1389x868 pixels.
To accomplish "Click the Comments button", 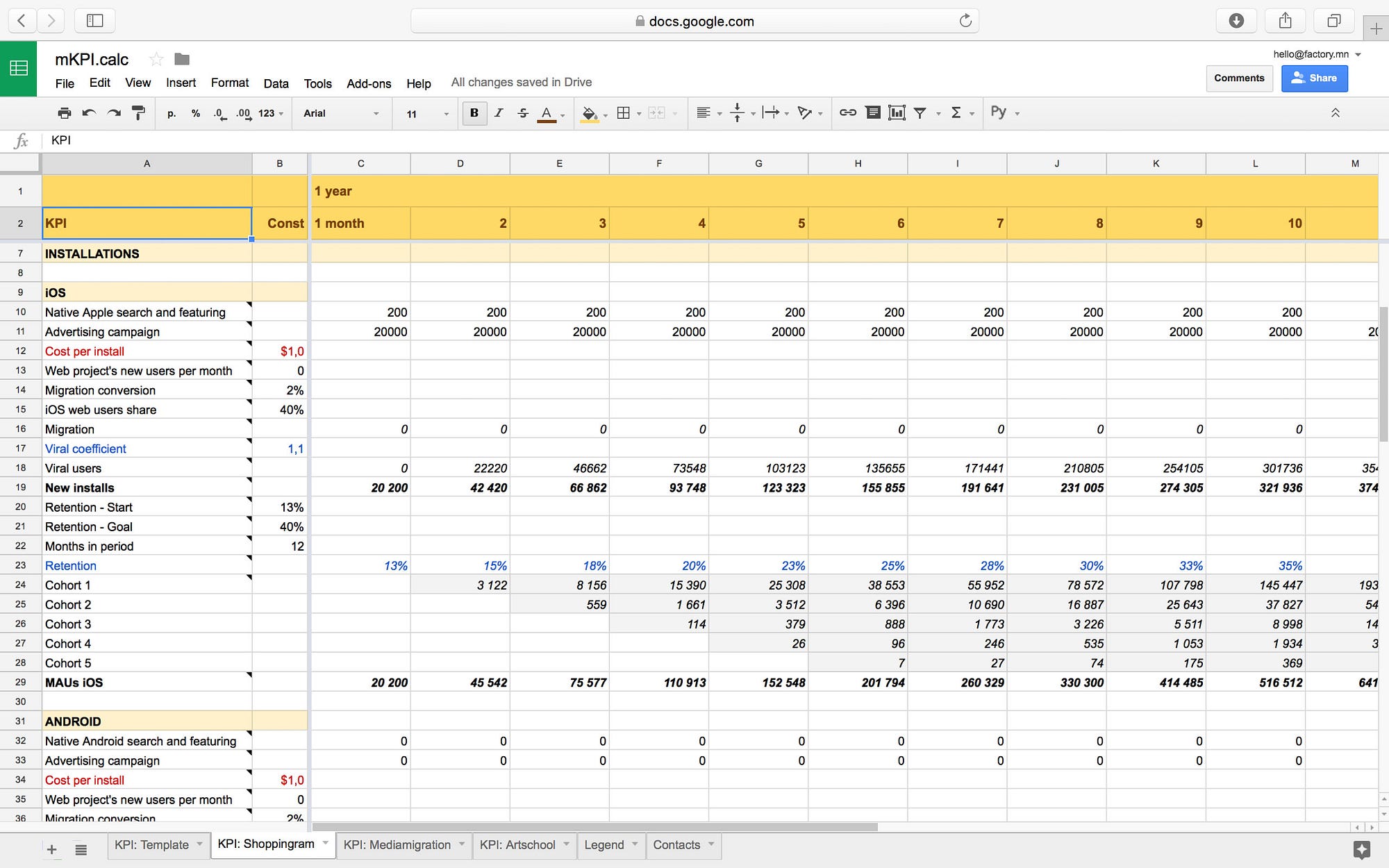I will pos(1239,78).
